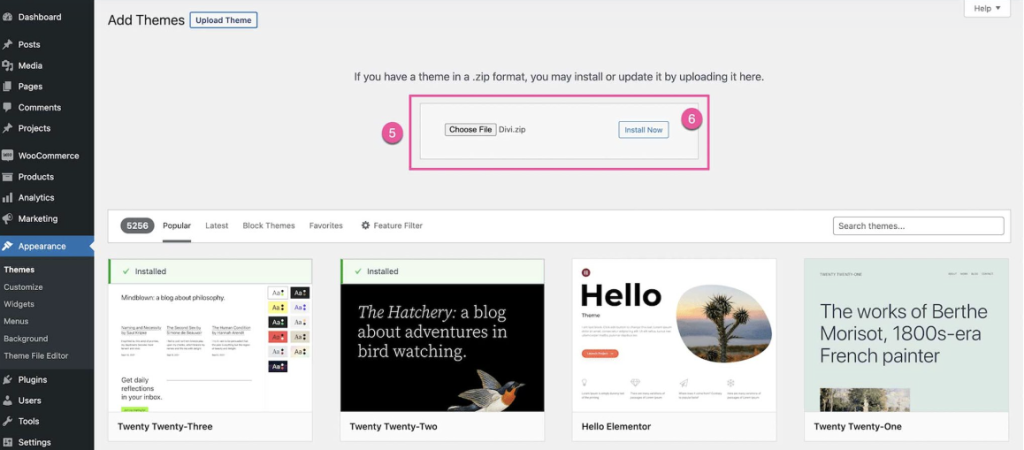Click the Hello Elementor theme name
The width and height of the screenshot is (1024, 450).
(616, 426)
